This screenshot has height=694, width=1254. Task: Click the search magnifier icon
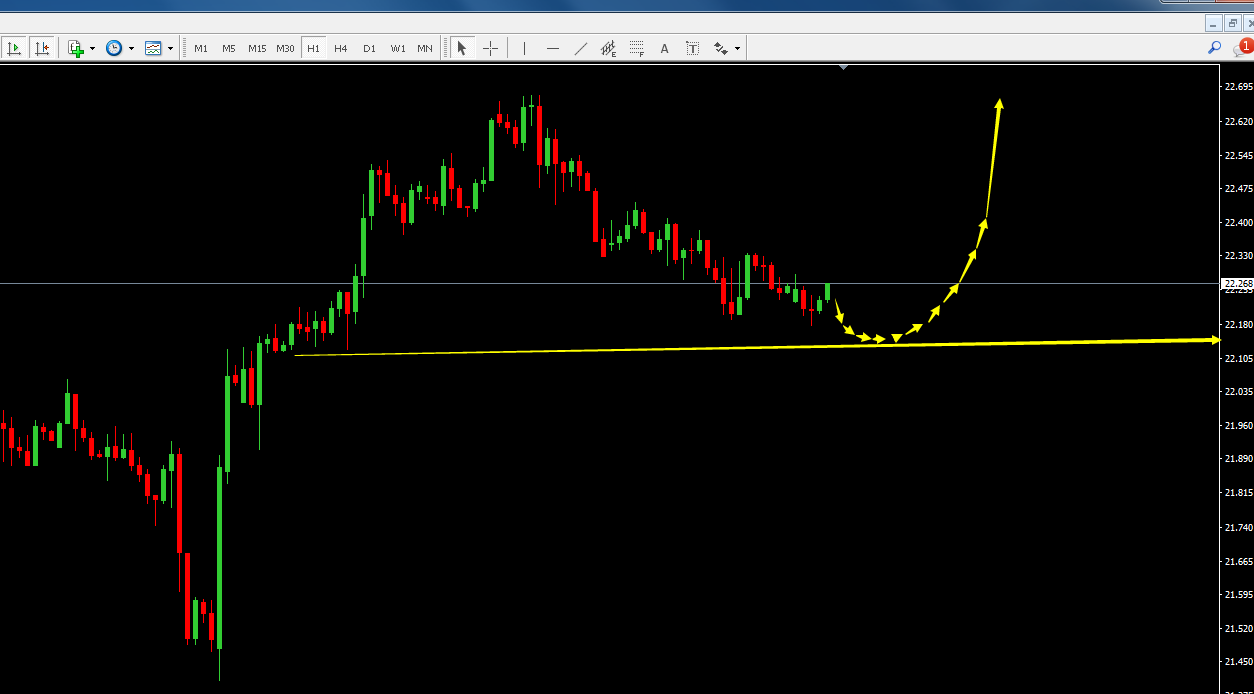(x=1215, y=47)
